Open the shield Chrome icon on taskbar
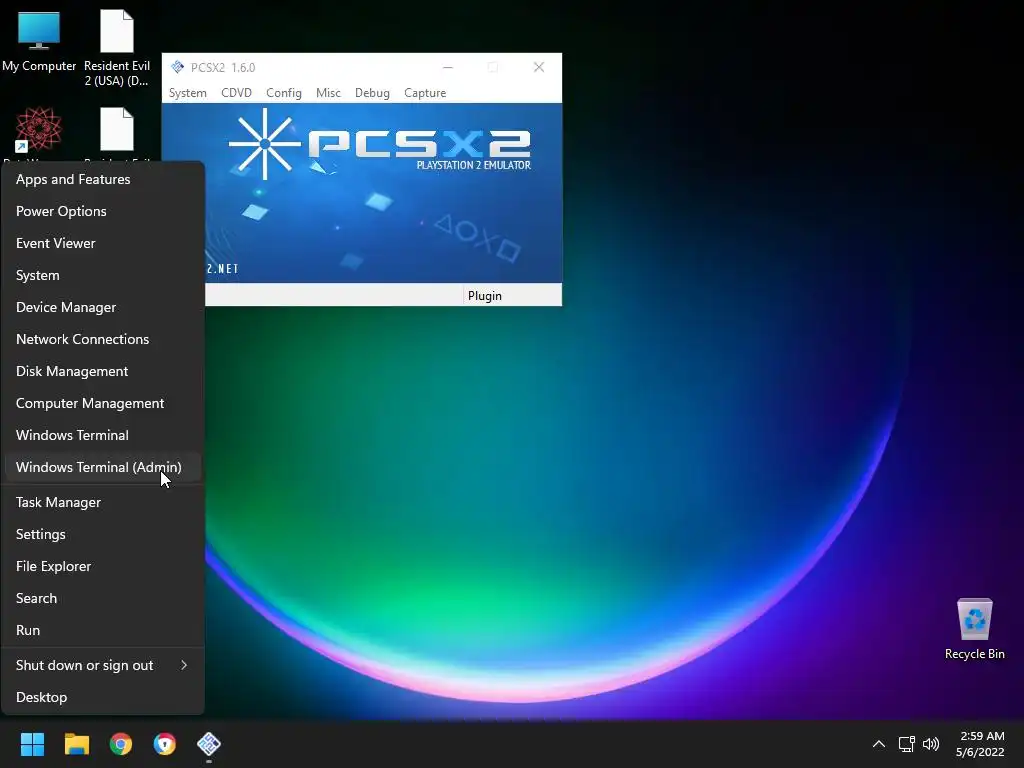Screen dimensions: 1024x768 [165, 744]
